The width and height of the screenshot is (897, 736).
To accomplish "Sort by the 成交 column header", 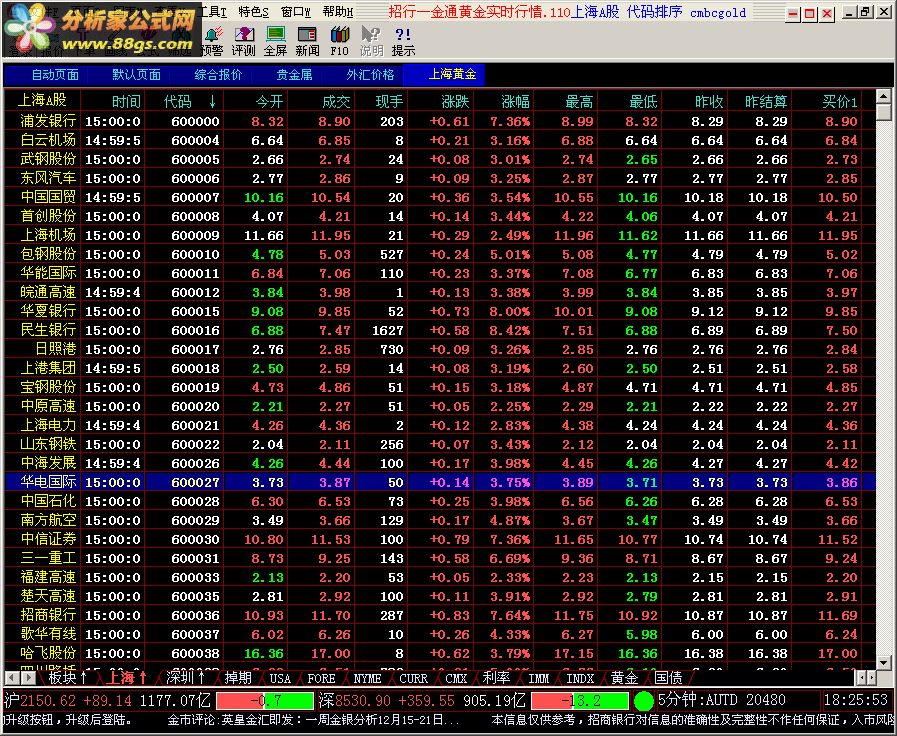I will click(335, 101).
